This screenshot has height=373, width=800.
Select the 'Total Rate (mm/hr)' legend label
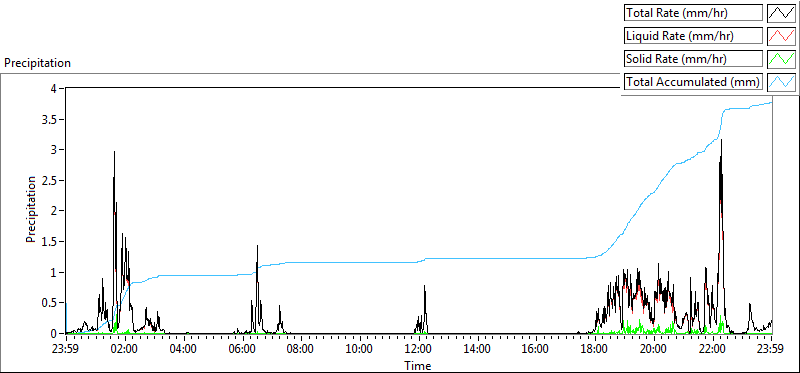point(693,13)
